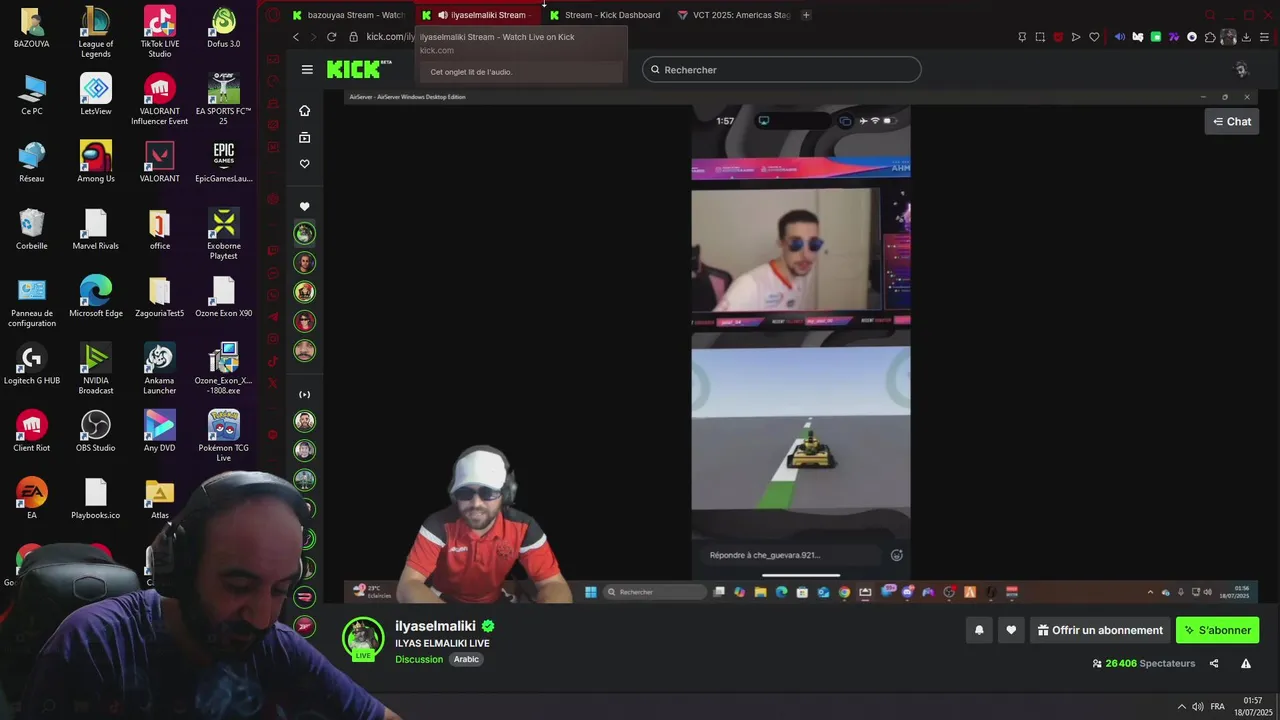Click the Rechercher search field on Kick
The height and width of the screenshot is (720, 1280).
pos(781,70)
